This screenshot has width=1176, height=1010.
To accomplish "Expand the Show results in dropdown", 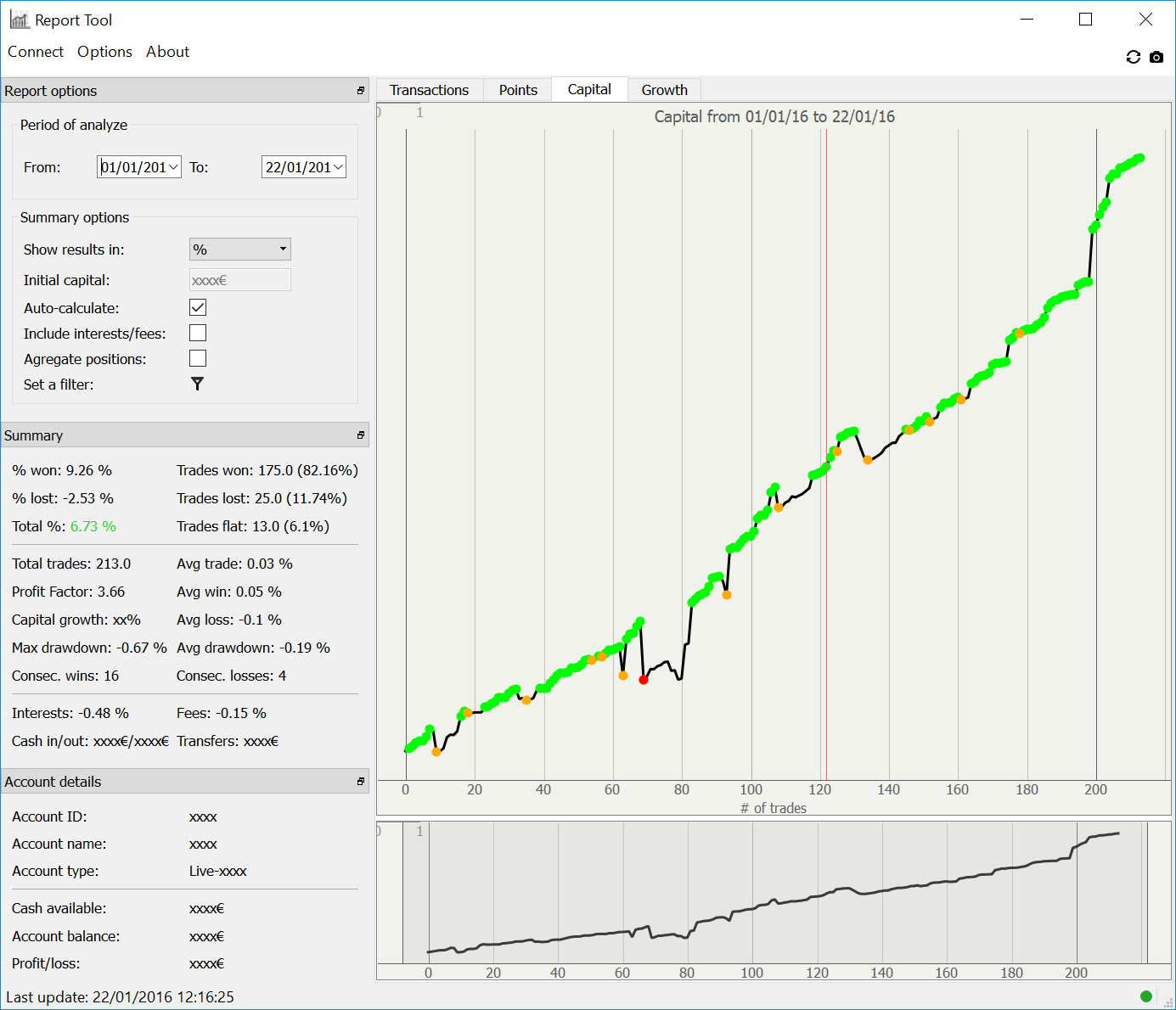I will (x=239, y=250).
